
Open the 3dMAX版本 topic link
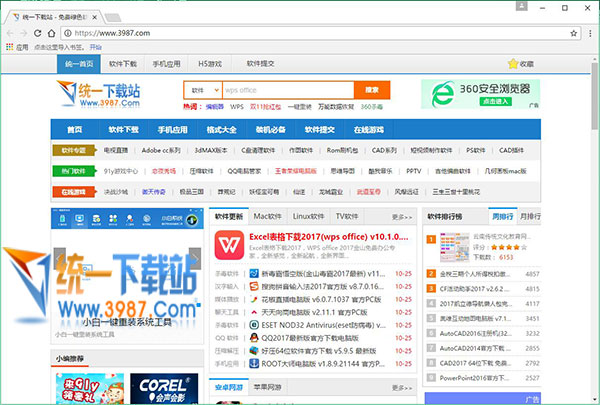211,150
